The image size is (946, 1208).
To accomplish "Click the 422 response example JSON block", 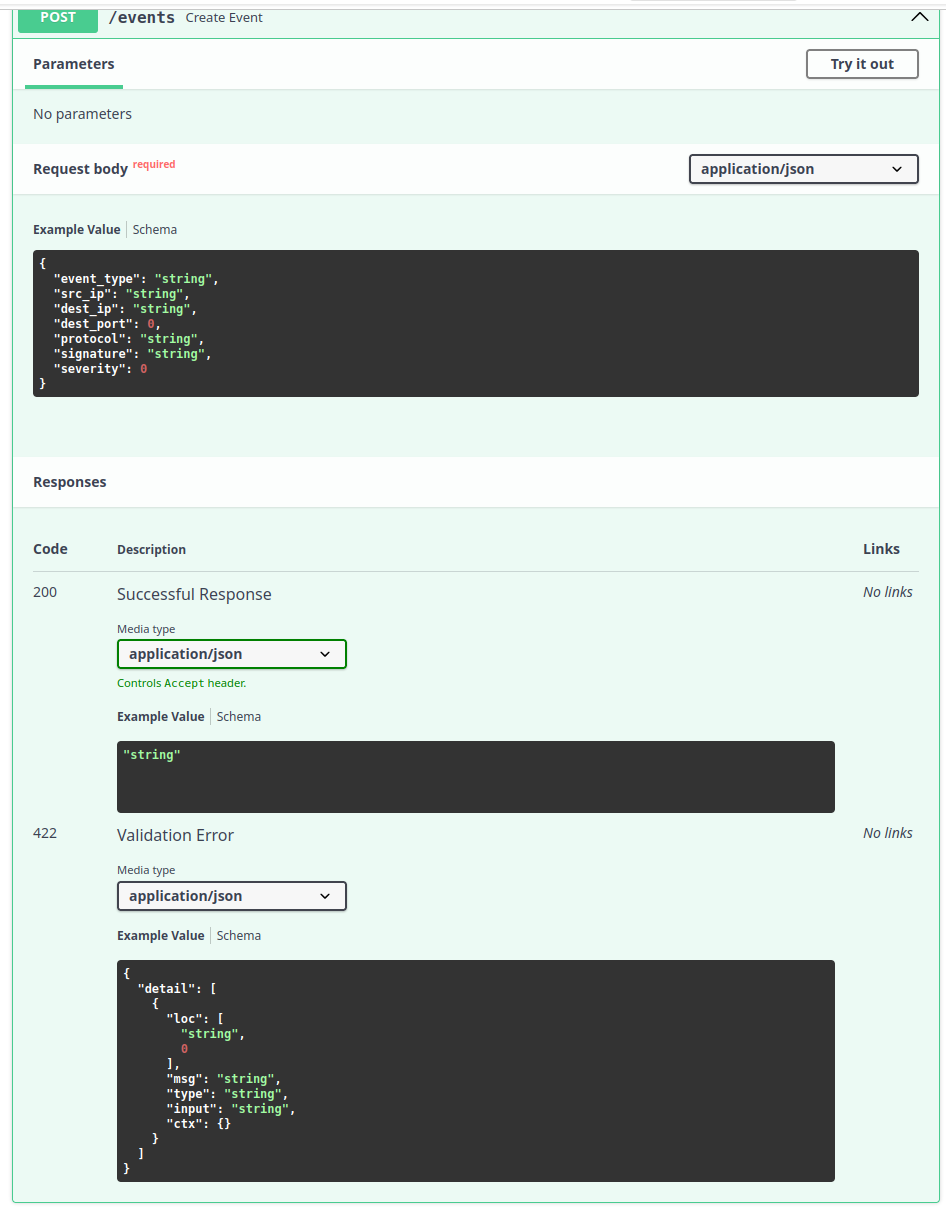I will click(476, 1071).
